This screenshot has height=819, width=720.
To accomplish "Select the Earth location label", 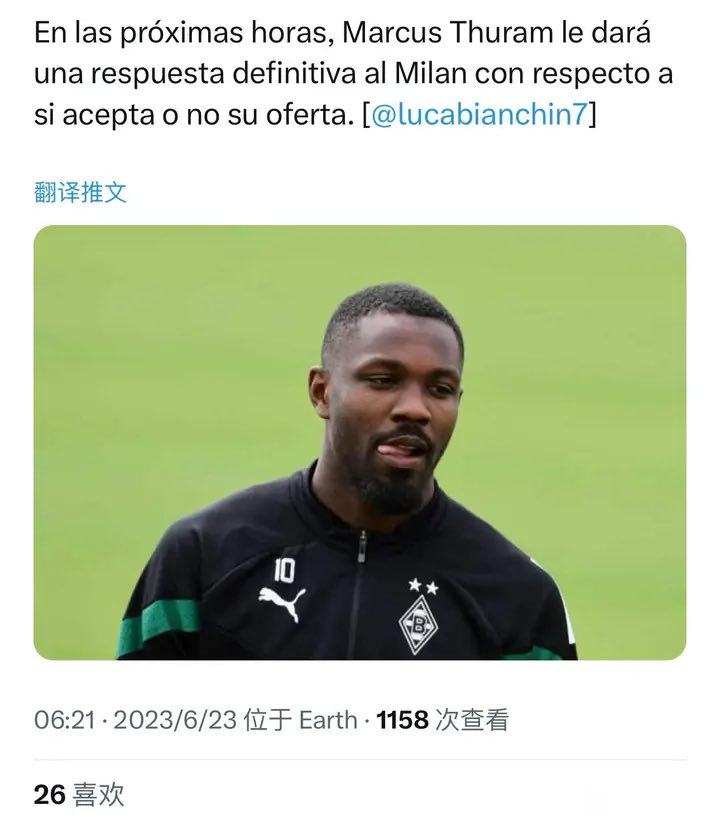I will click(328, 720).
